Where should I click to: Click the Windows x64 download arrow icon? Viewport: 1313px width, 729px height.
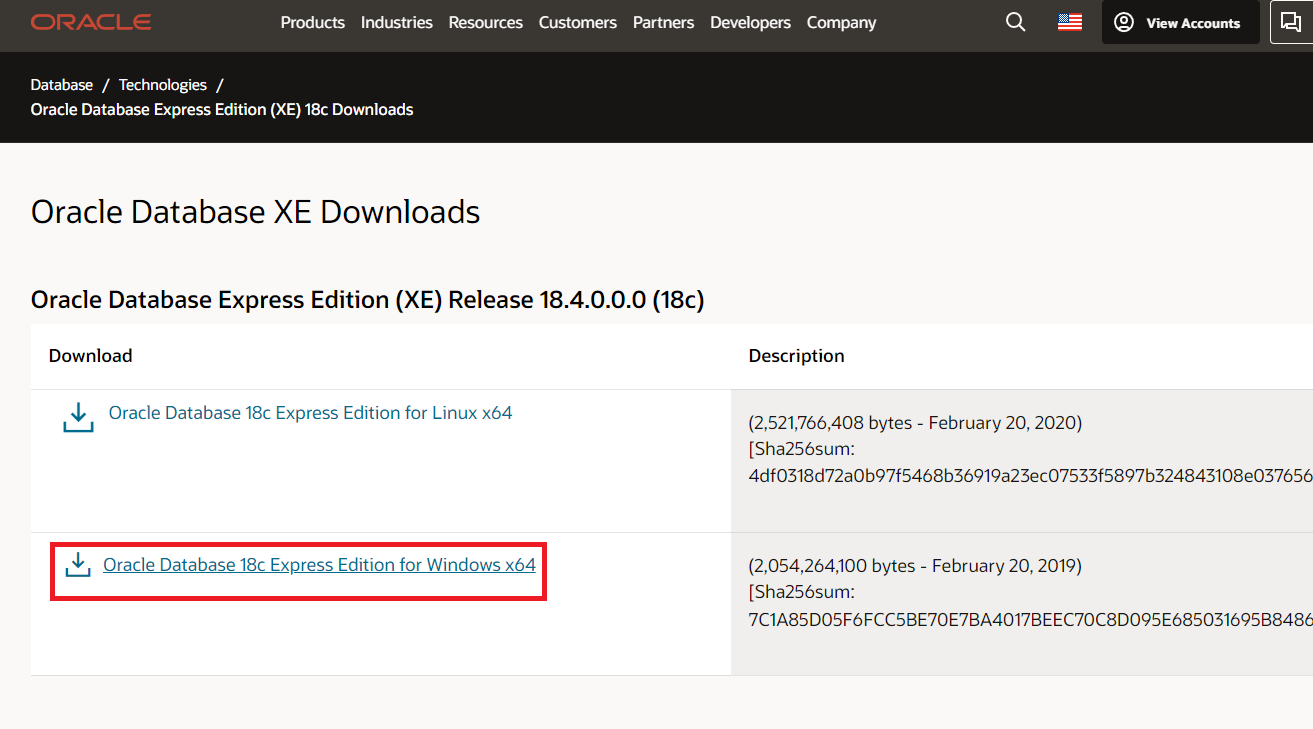[78, 565]
